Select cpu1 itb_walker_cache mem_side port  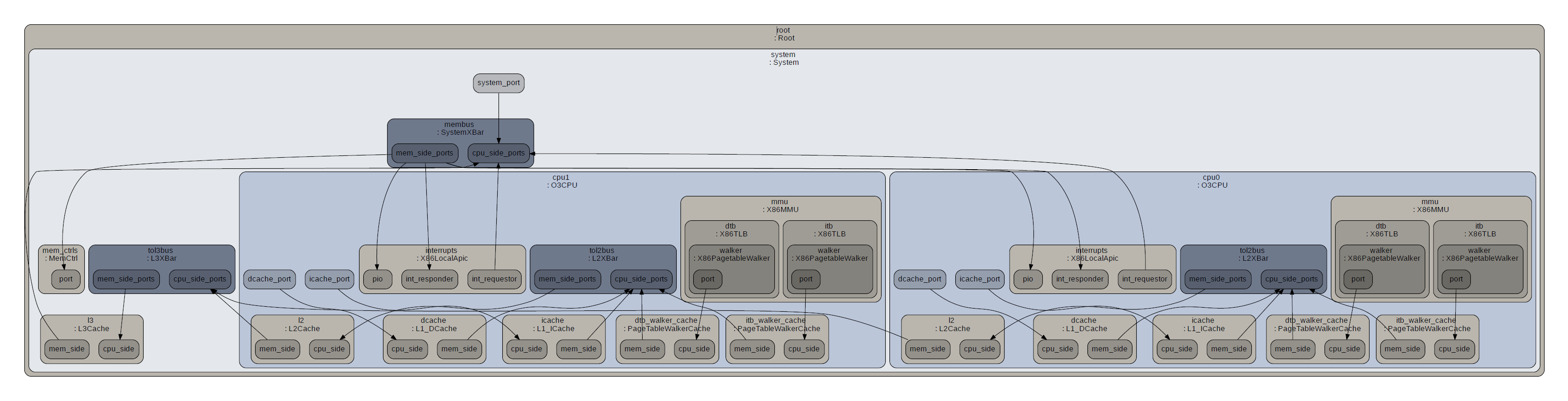pyautogui.click(x=752, y=349)
